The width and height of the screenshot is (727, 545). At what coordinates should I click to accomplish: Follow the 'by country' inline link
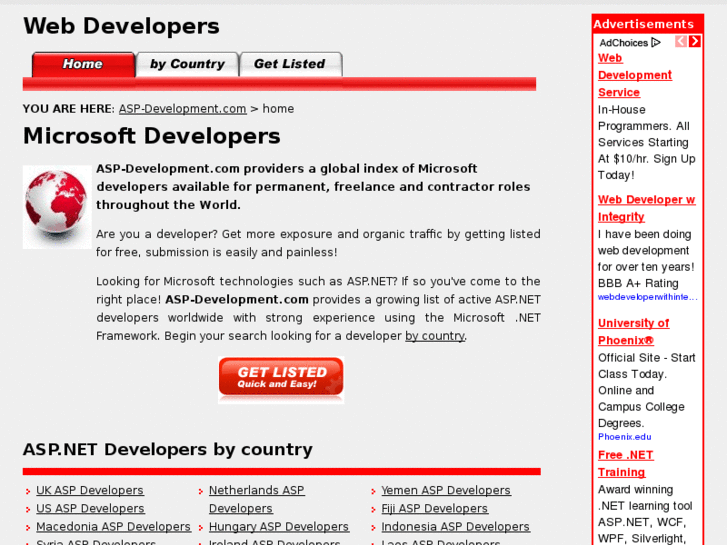pyautogui.click(x=435, y=336)
